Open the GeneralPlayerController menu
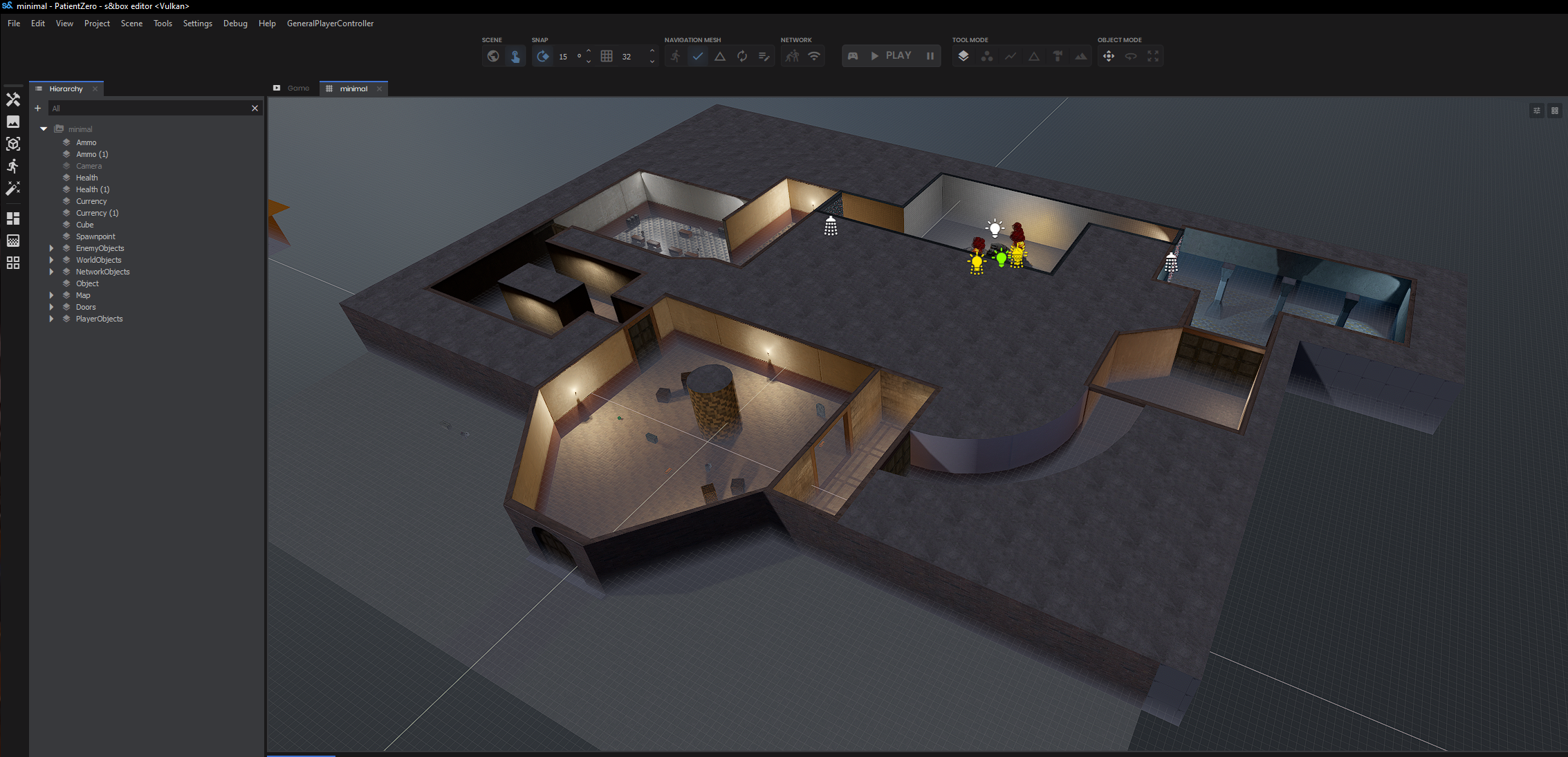 click(330, 24)
